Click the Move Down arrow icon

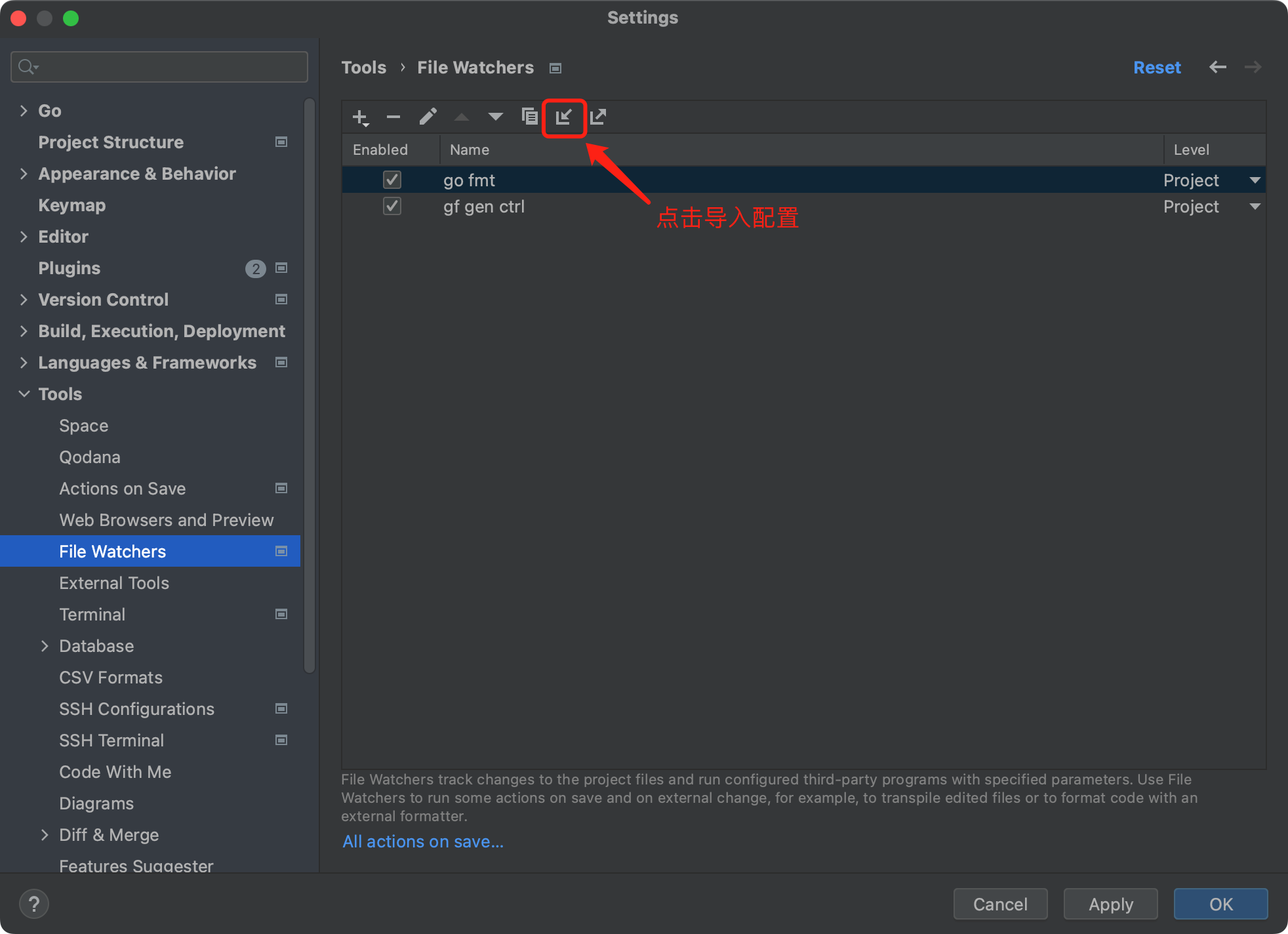(x=495, y=117)
